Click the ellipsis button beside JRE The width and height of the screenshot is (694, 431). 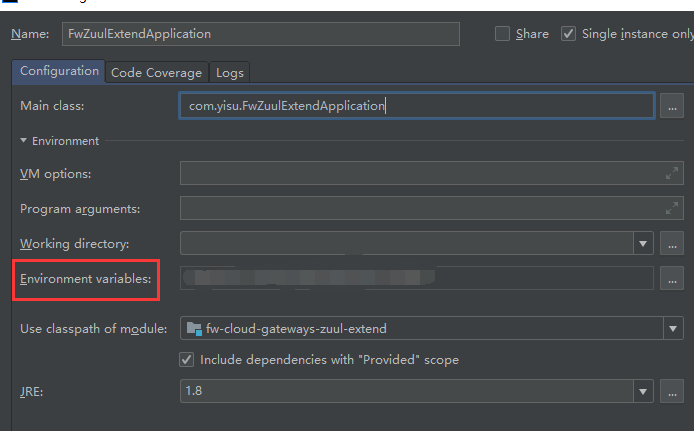(672, 392)
